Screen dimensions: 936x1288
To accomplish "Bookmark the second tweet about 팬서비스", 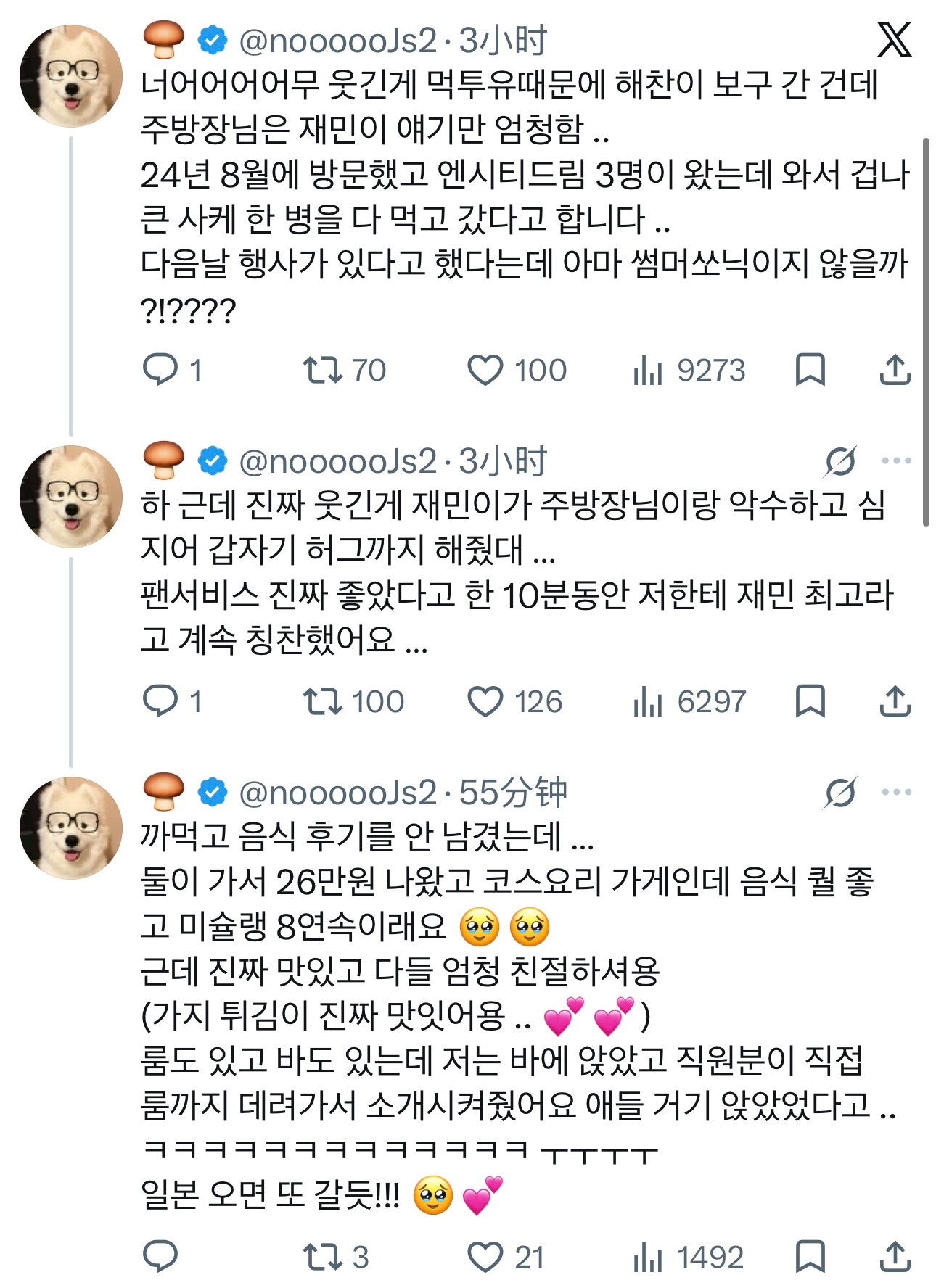I will tap(810, 701).
